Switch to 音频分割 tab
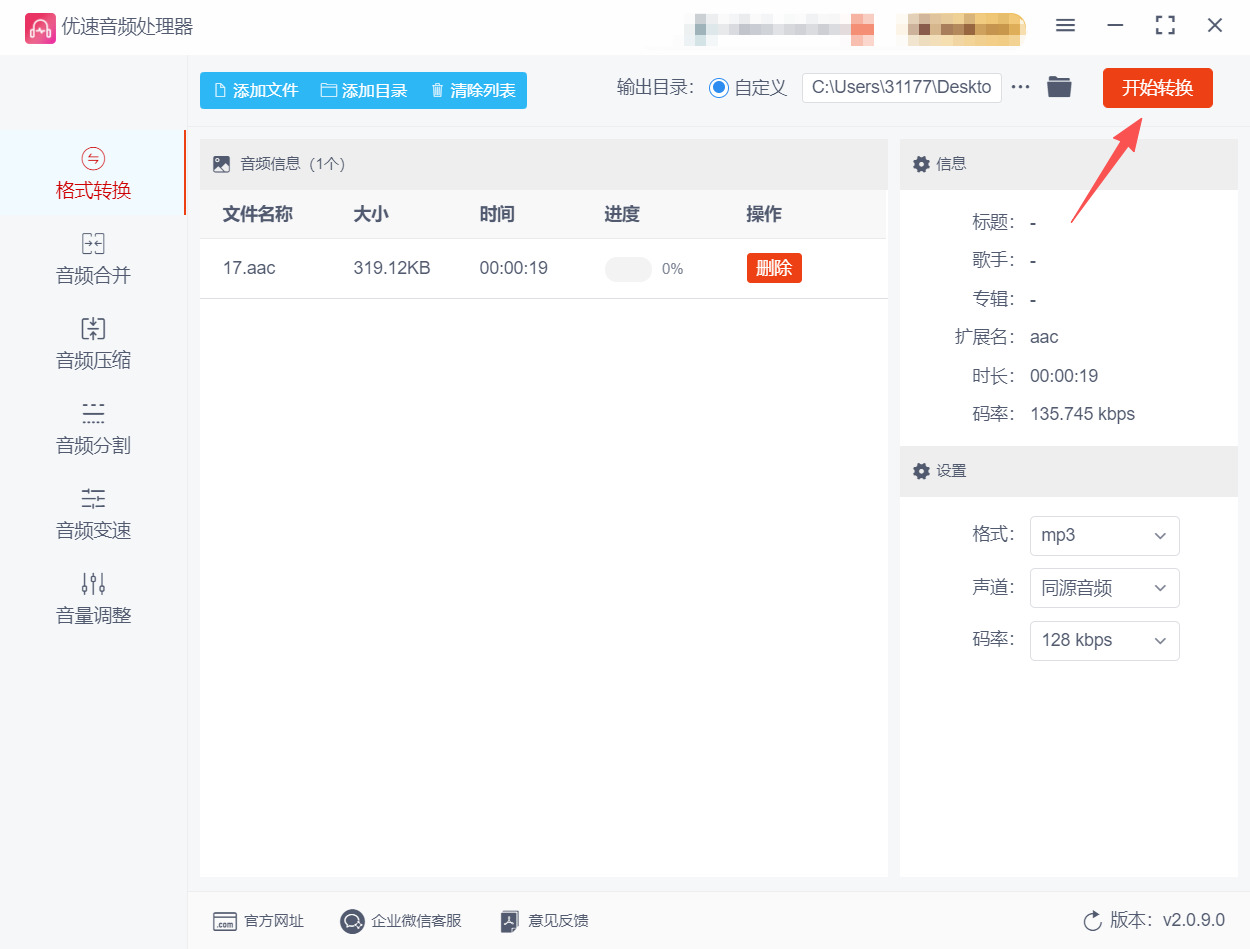This screenshot has width=1250, height=949. [93, 428]
